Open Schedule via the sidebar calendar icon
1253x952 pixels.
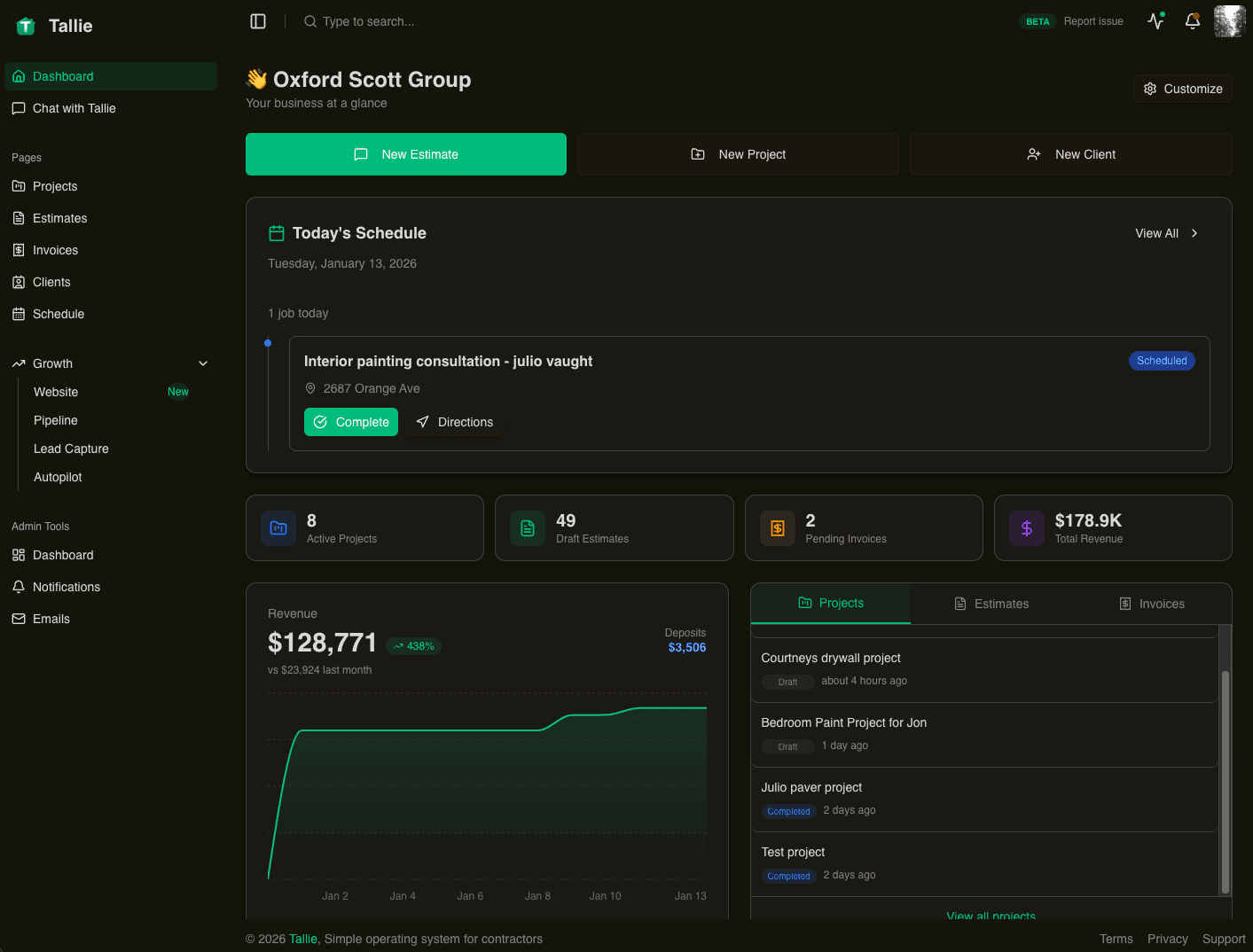pos(19,314)
